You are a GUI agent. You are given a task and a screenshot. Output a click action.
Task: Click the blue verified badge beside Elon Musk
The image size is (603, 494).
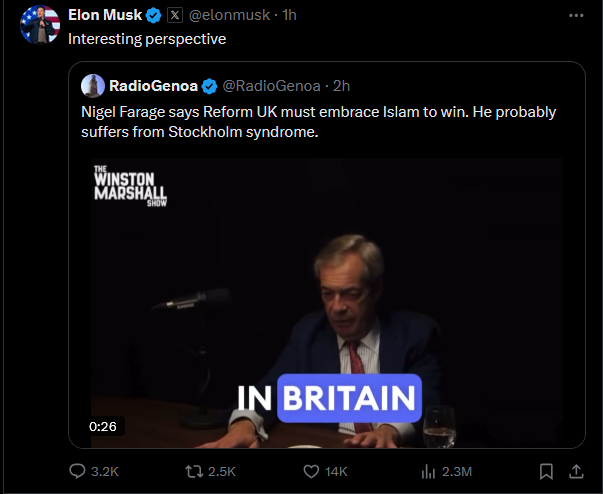(153, 16)
